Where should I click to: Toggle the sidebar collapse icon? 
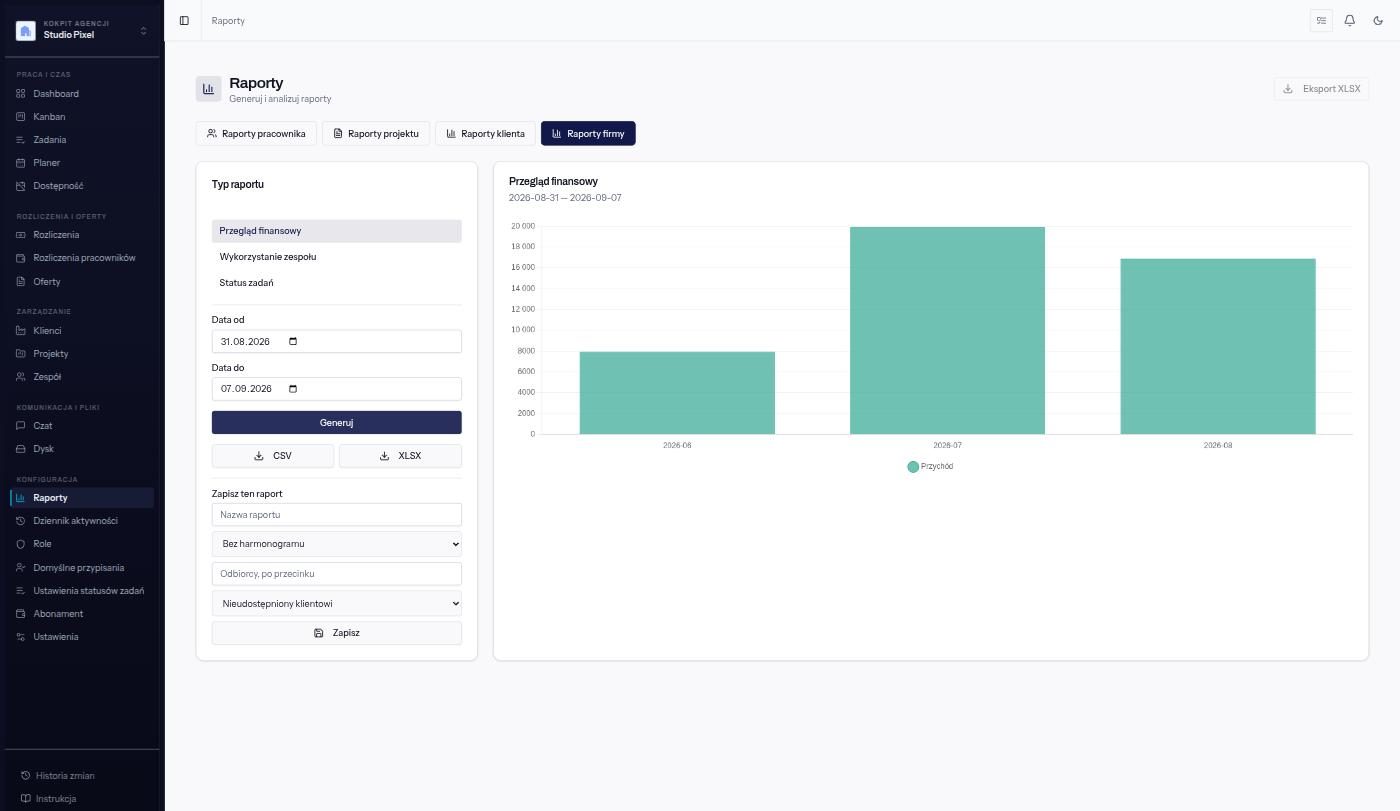(x=184, y=20)
